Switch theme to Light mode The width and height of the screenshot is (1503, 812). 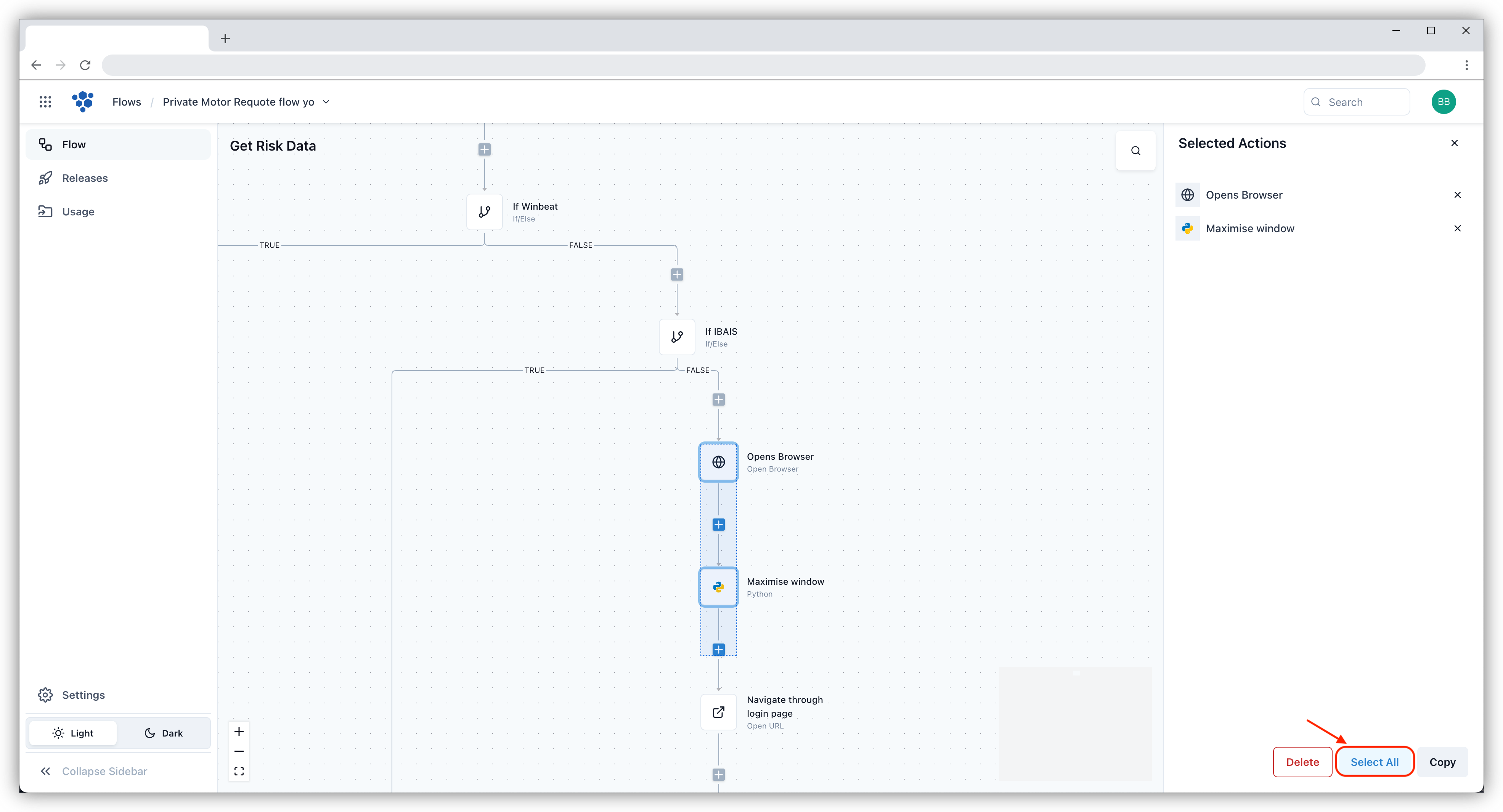(x=73, y=733)
